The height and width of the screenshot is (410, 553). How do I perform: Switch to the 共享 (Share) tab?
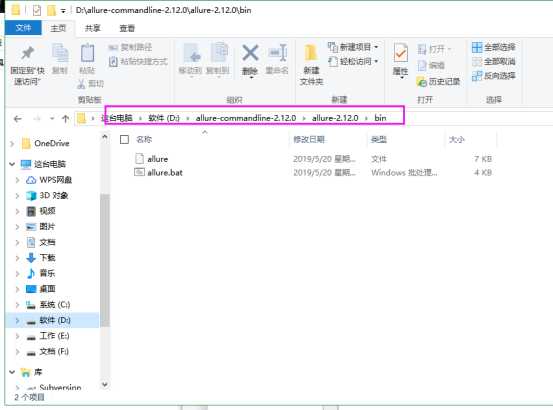93,28
